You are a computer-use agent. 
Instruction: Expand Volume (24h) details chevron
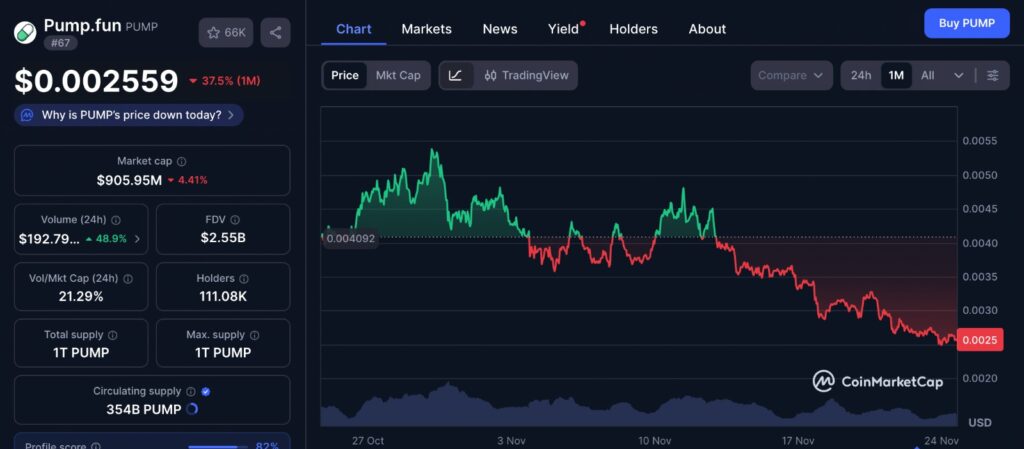137,239
